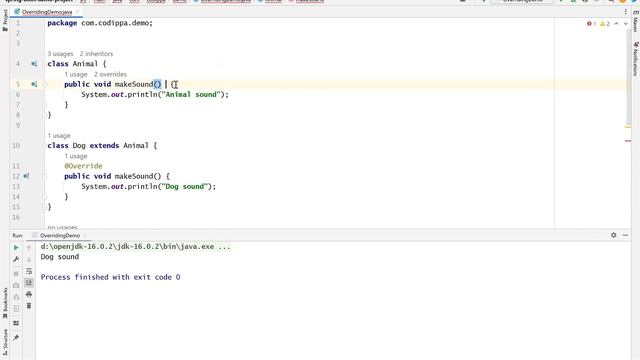Viewport: 640px width, 360px height.
Task: Go to next highlighted error arrow
Action: click(625, 24)
